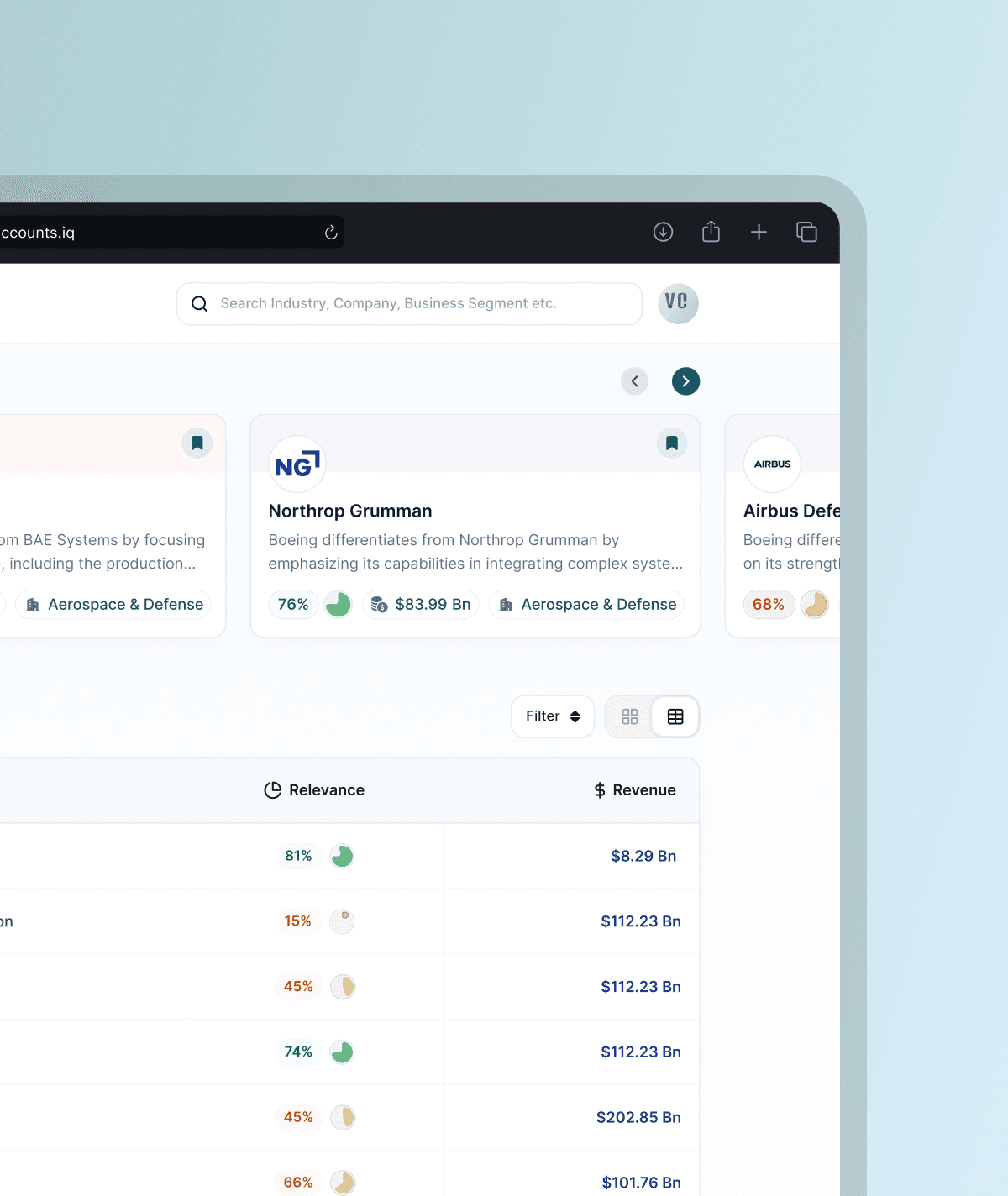Click the 66% relevance value
Screen dimensions: 1008x1196
point(298,1183)
